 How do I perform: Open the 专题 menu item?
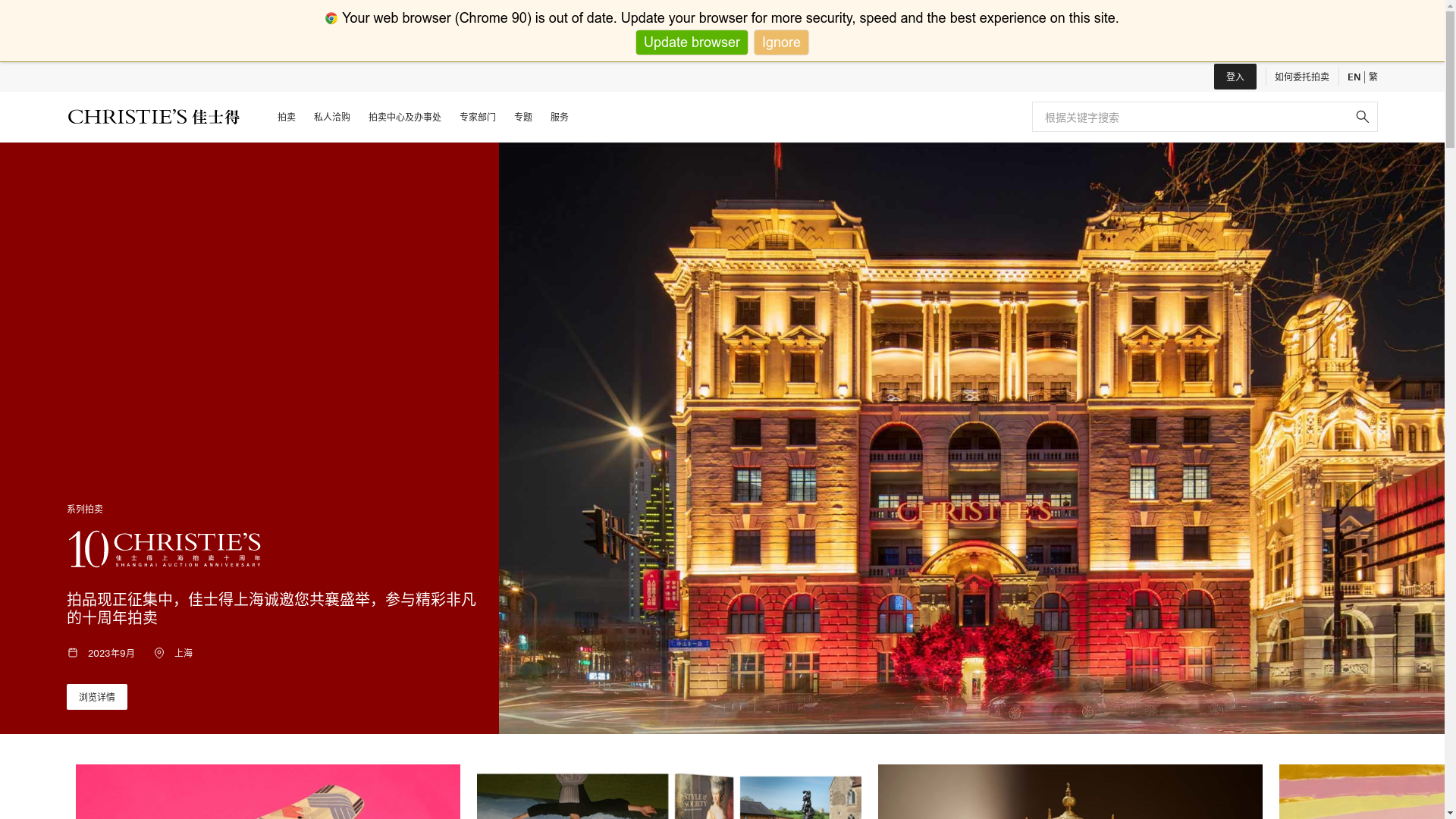523,117
